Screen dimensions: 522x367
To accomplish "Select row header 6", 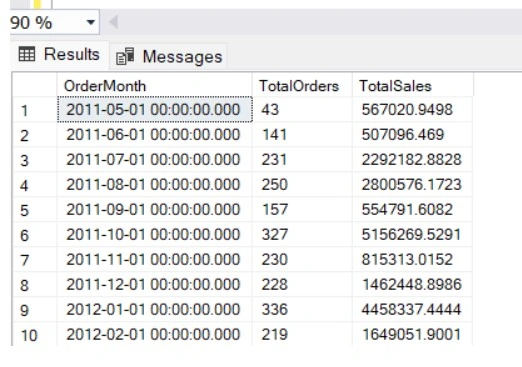I will 35,235.
